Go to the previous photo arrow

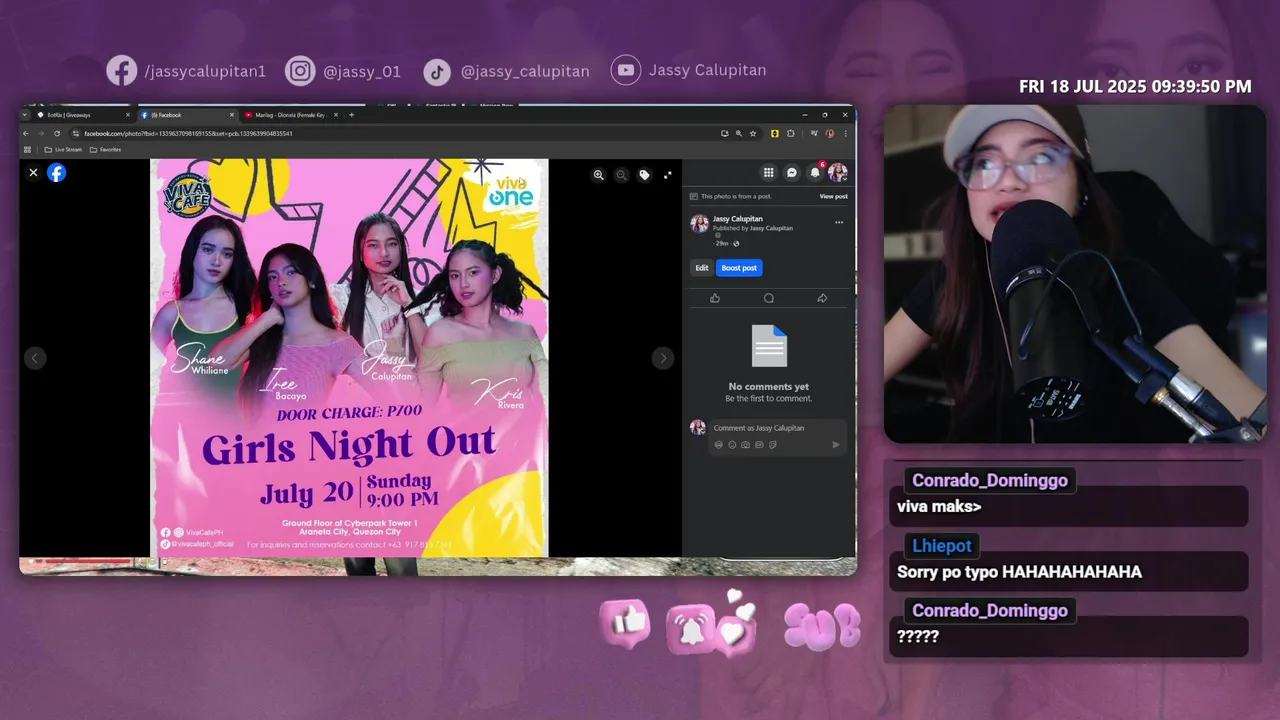pos(35,358)
